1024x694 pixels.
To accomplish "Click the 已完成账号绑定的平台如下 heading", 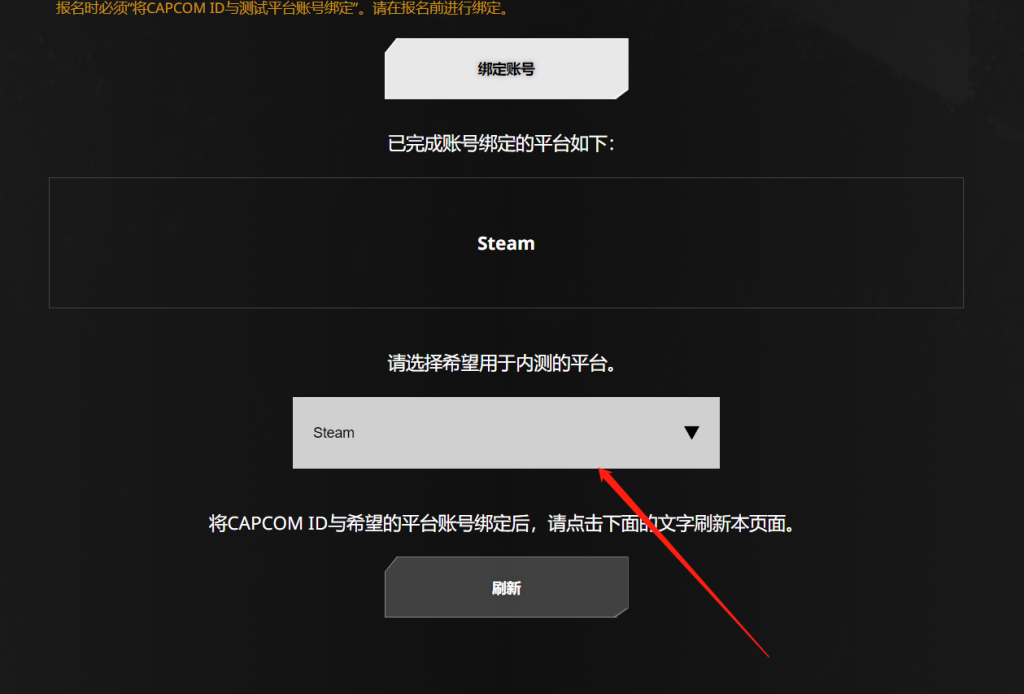I will tap(502, 144).
